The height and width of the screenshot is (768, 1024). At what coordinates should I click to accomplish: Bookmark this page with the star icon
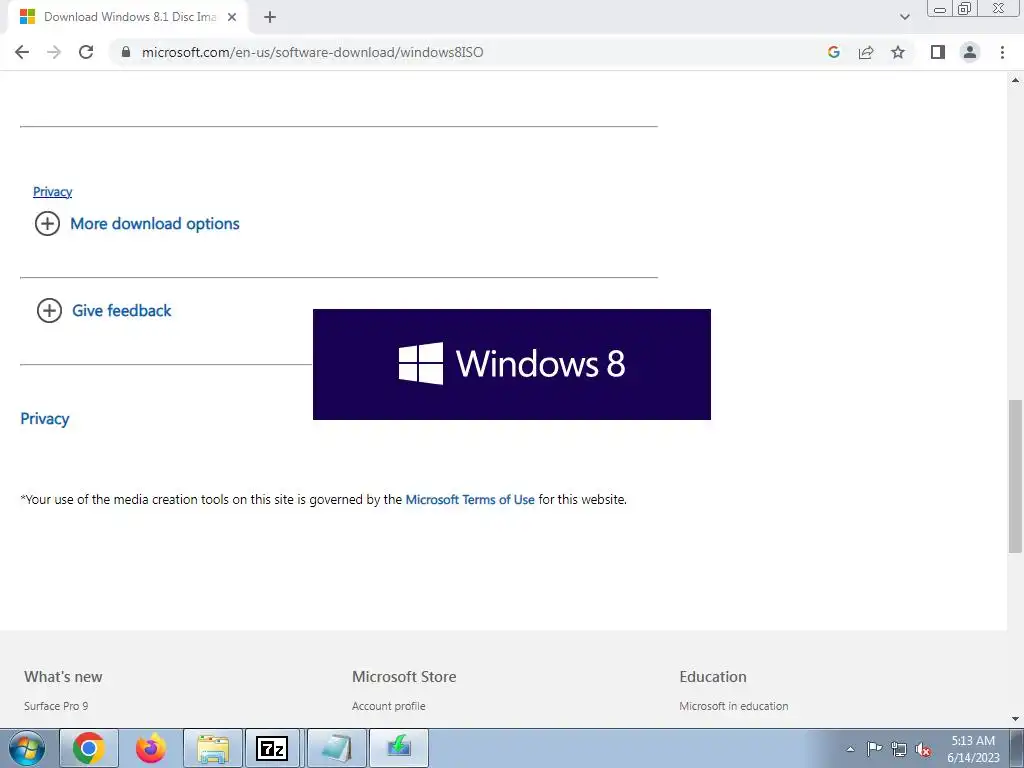[x=898, y=52]
